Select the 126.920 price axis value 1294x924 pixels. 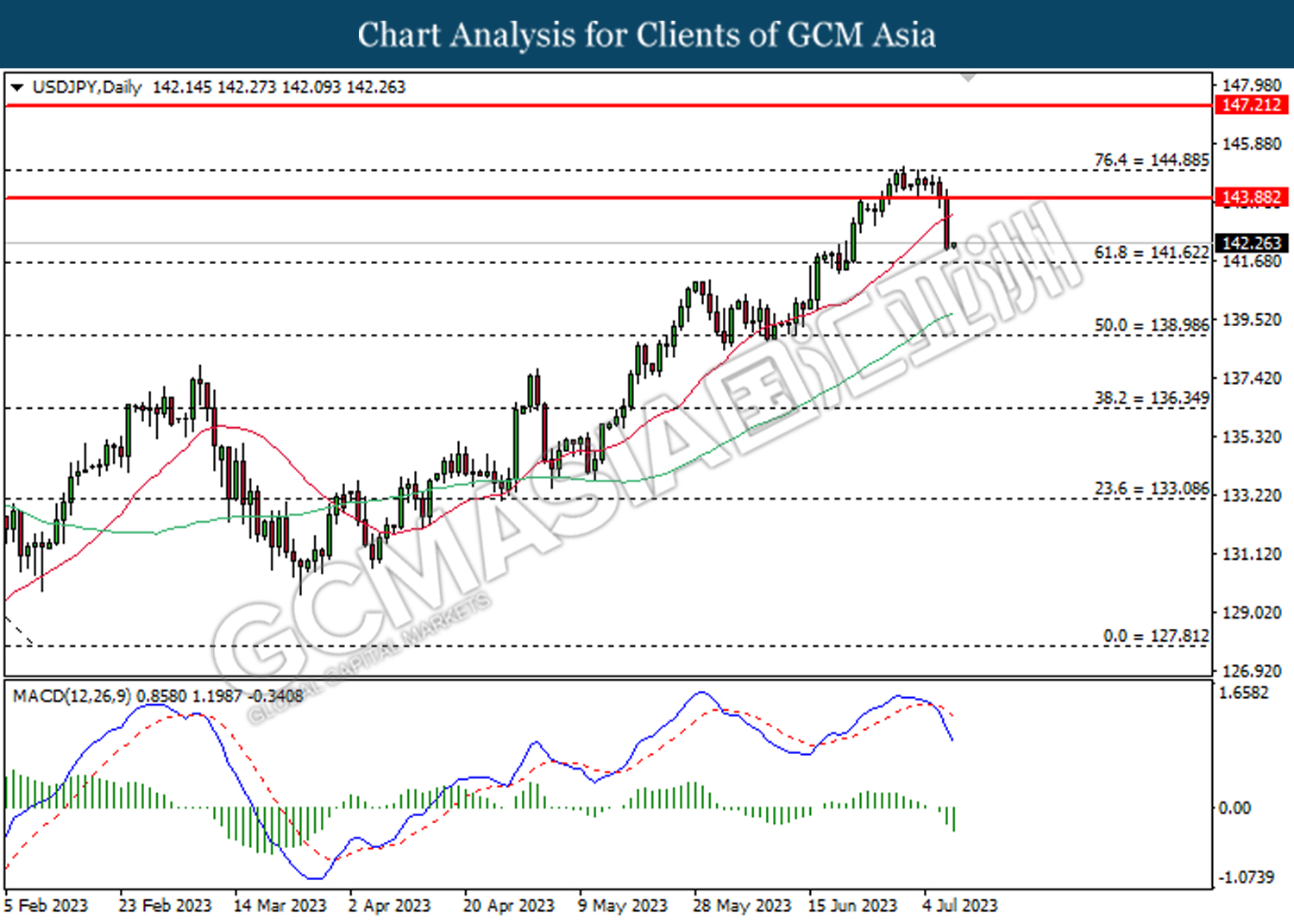click(x=1252, y=670)
